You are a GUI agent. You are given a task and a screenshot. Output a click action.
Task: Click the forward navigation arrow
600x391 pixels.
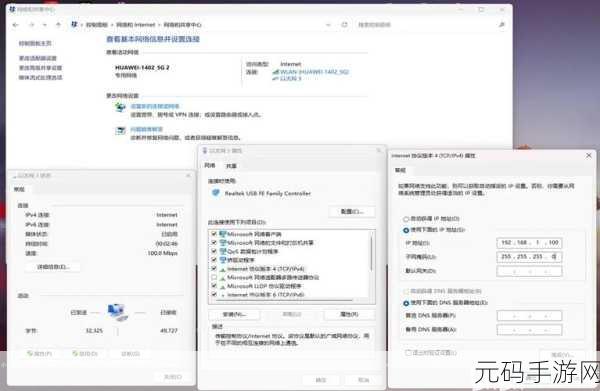(x=31, y=25)
